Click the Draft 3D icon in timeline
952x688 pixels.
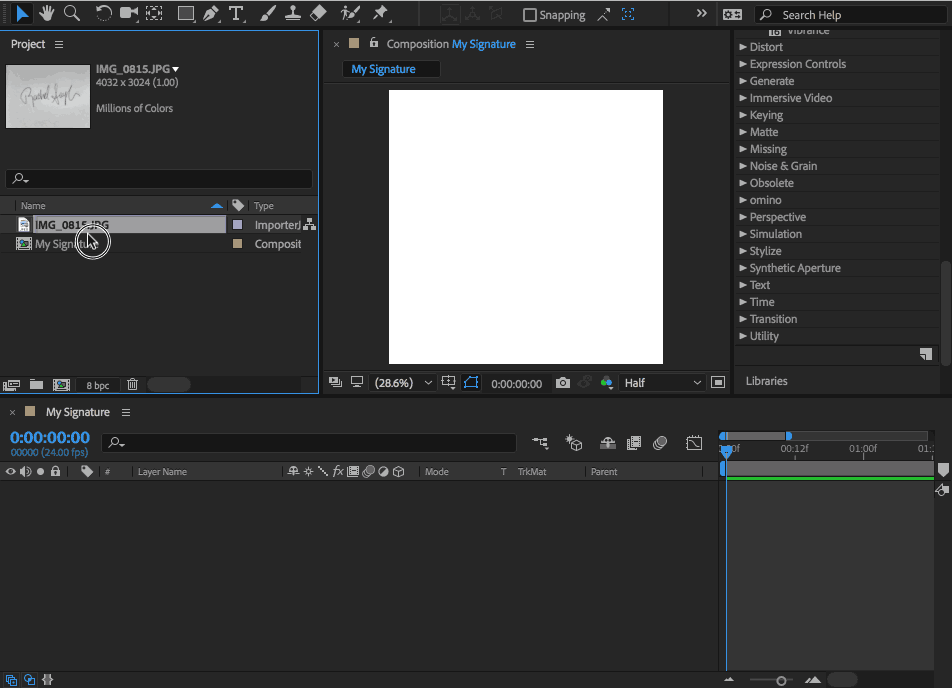574,443
